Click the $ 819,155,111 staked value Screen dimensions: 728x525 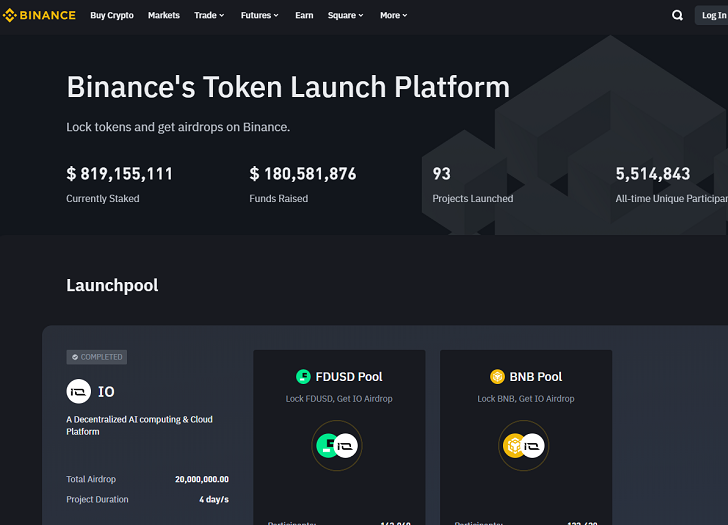pos(119,174)
